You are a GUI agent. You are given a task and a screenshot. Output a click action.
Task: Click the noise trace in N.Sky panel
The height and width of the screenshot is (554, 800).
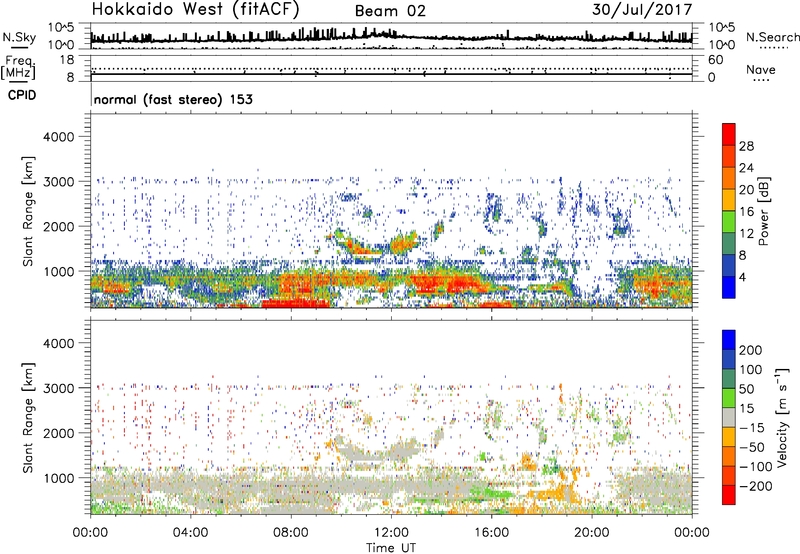coord(391,36)
